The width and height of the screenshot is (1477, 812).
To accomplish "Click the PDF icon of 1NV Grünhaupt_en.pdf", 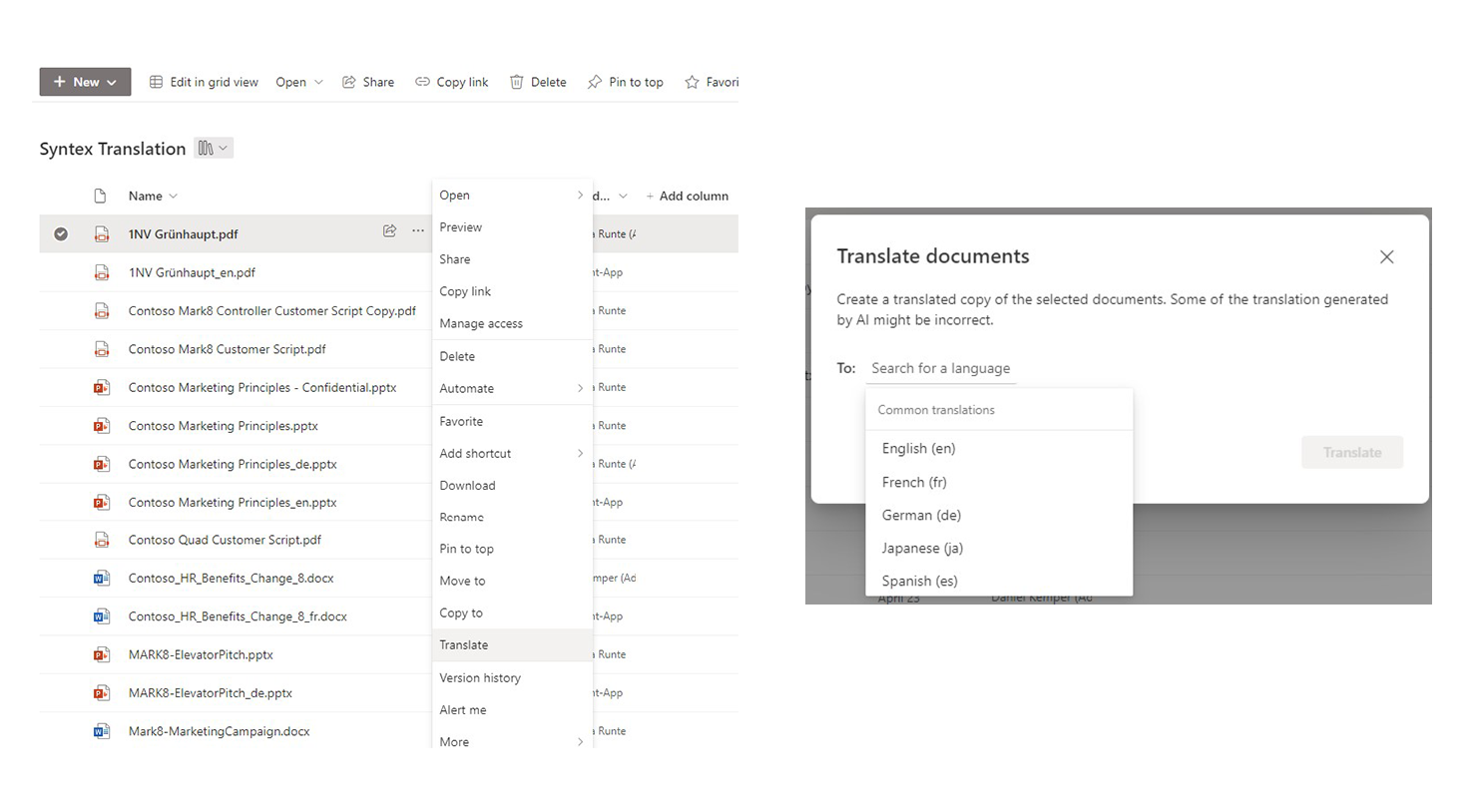I will (x=101, y=272).
